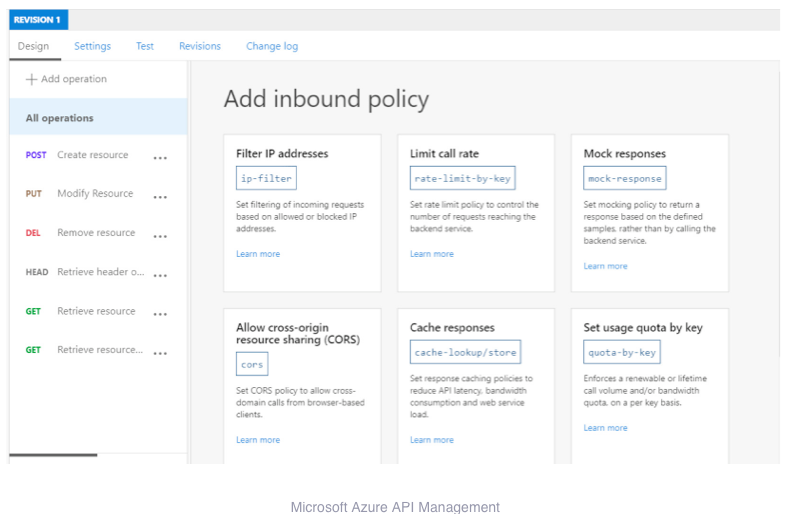Open Learn more under CORS policy
The width and height of the screenshot is (798, 514).
click(x=258, y=440)
